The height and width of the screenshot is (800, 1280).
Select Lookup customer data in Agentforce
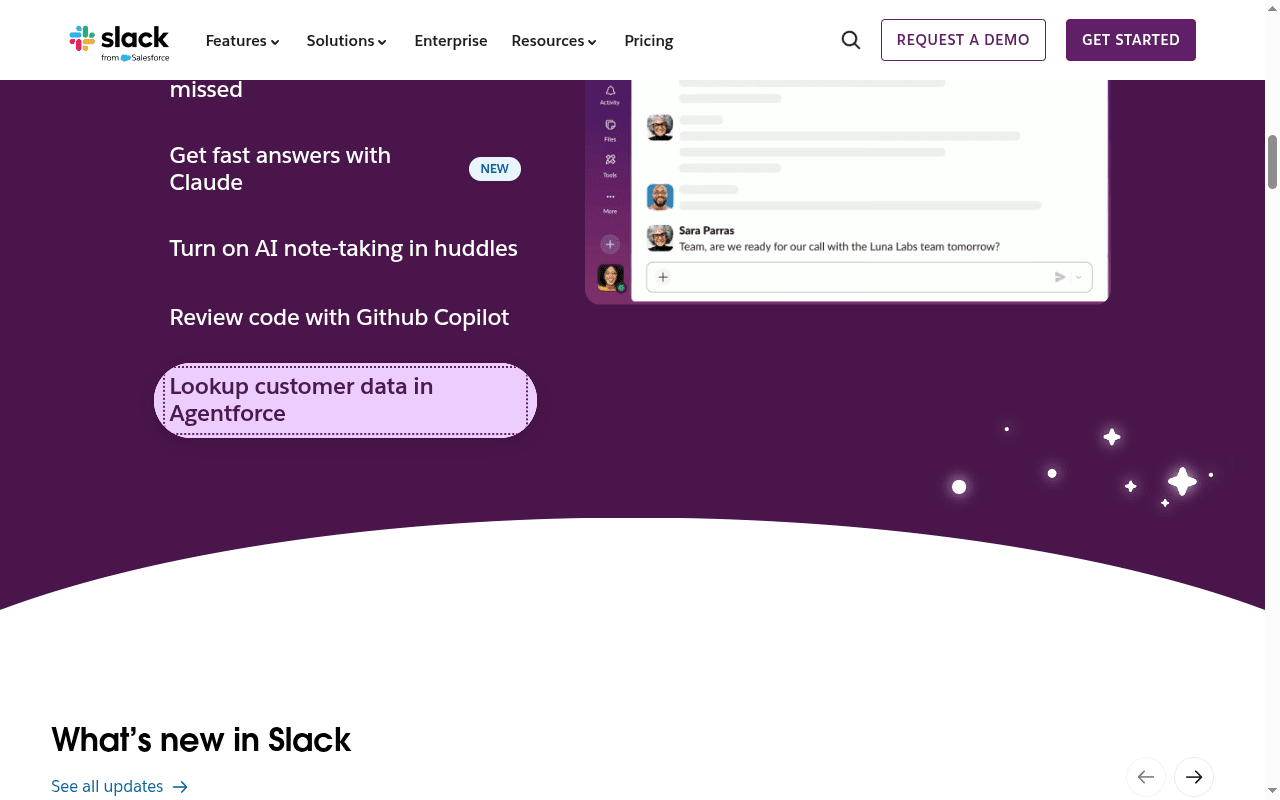[345, 400]
